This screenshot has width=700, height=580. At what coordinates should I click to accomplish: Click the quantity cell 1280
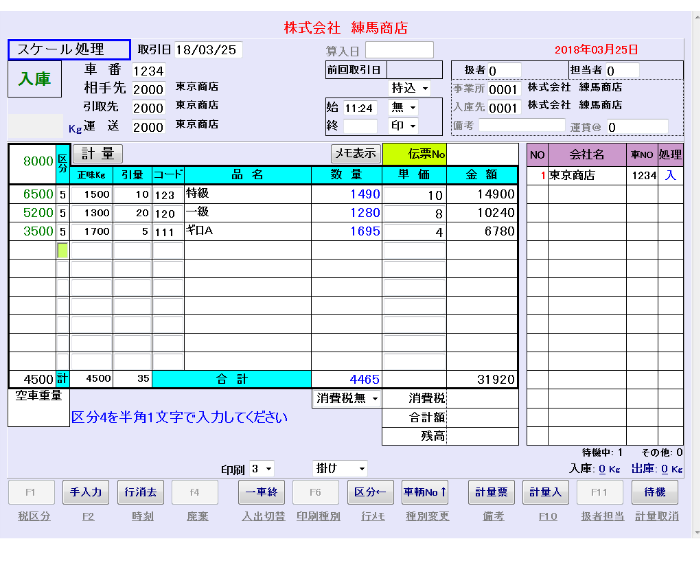coord(347,213)
